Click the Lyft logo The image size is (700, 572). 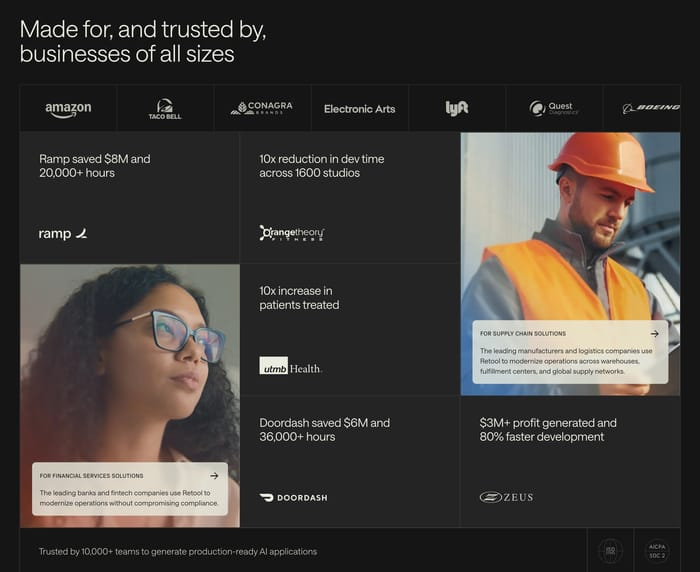click(457, 108)
